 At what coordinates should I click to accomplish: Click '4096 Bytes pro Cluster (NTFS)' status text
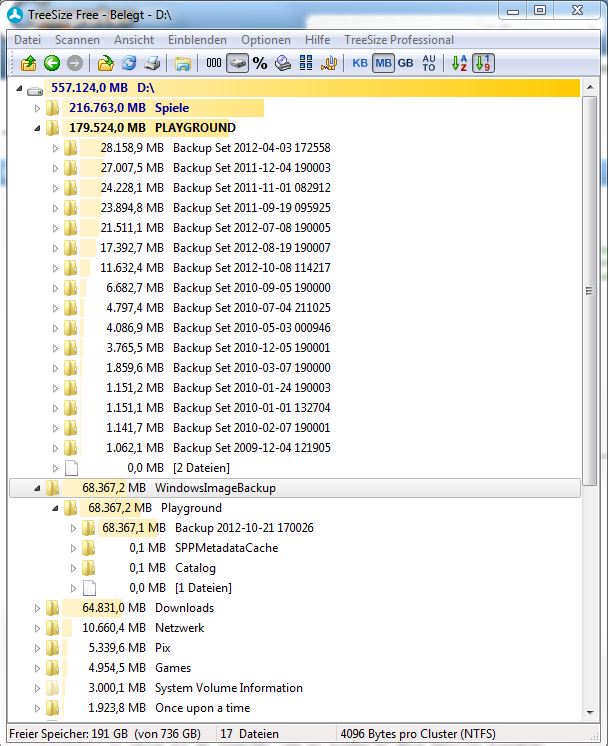(x=418, y=734)
